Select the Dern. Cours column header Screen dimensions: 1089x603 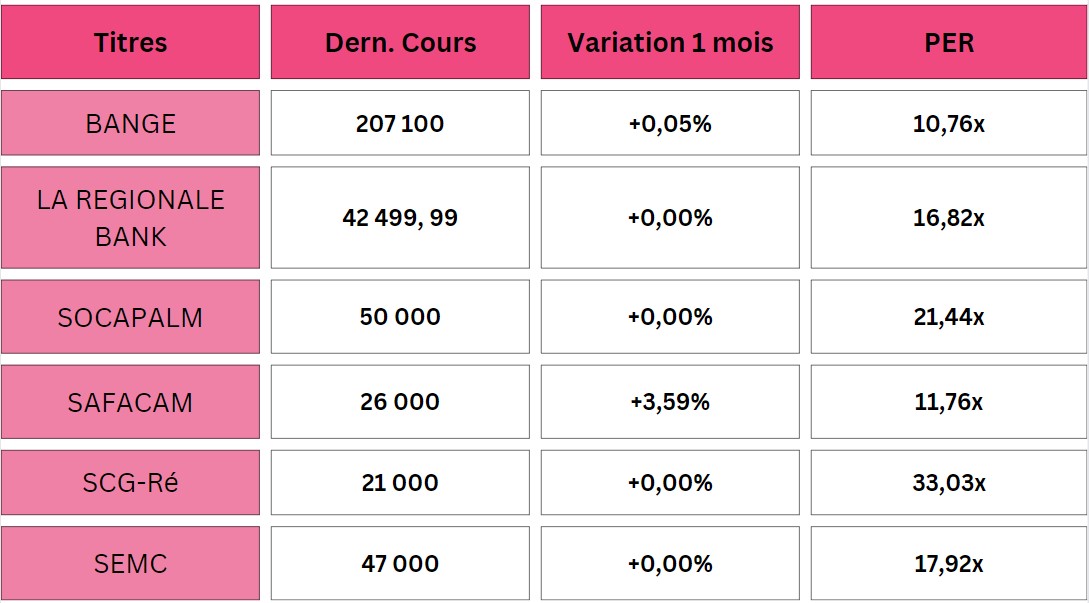point(400,42)
